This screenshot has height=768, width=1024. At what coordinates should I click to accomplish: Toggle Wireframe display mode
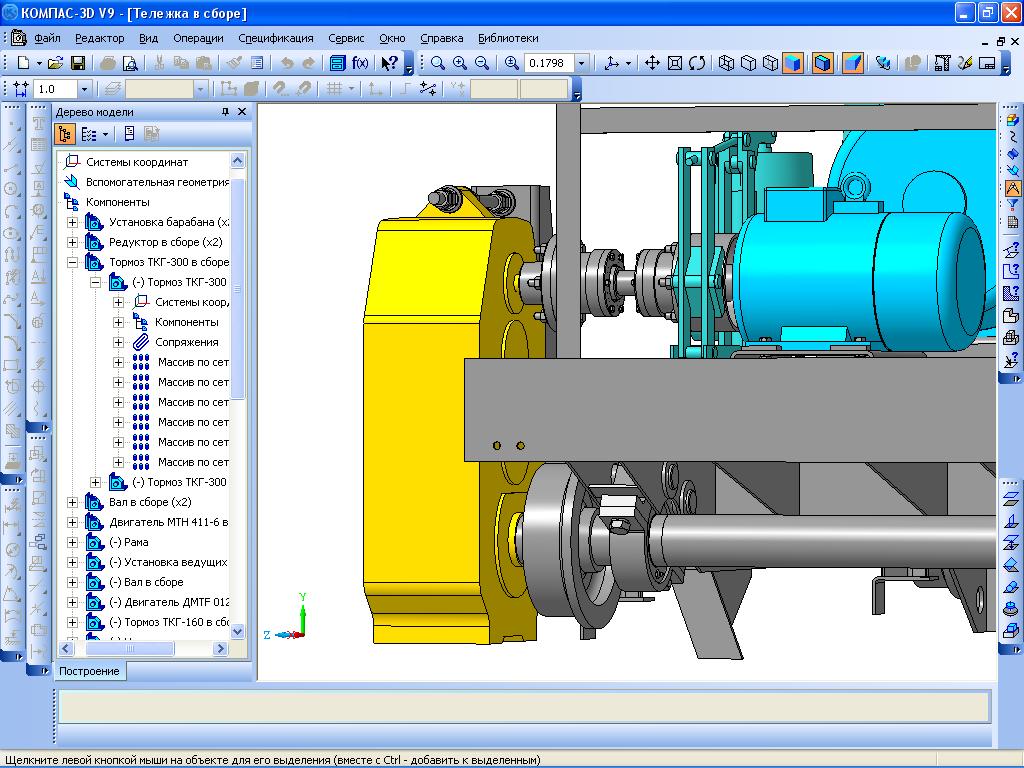click(x=727, y=63)
